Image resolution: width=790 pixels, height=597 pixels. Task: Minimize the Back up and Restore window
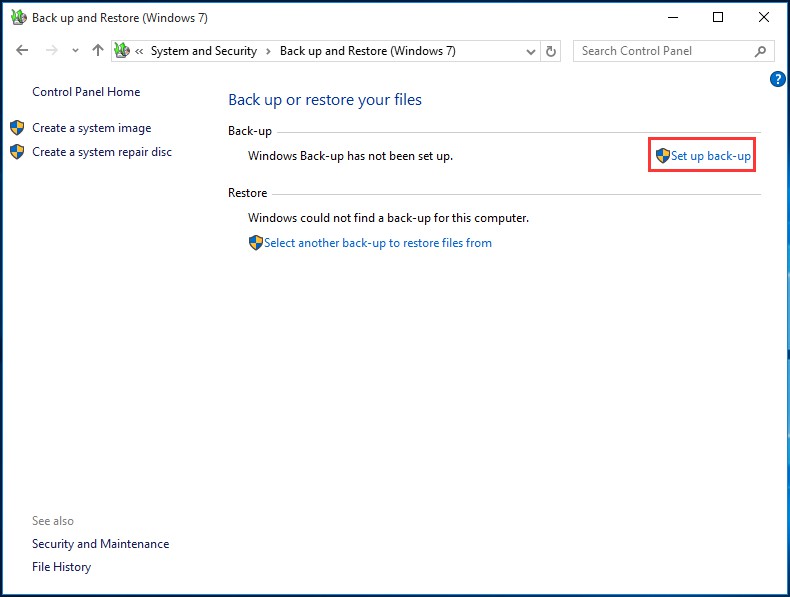click(673, 17)
